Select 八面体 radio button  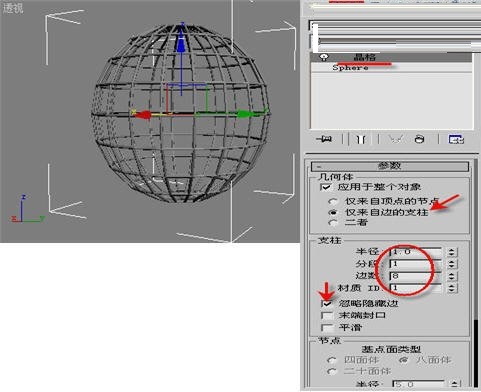(404, 360)
